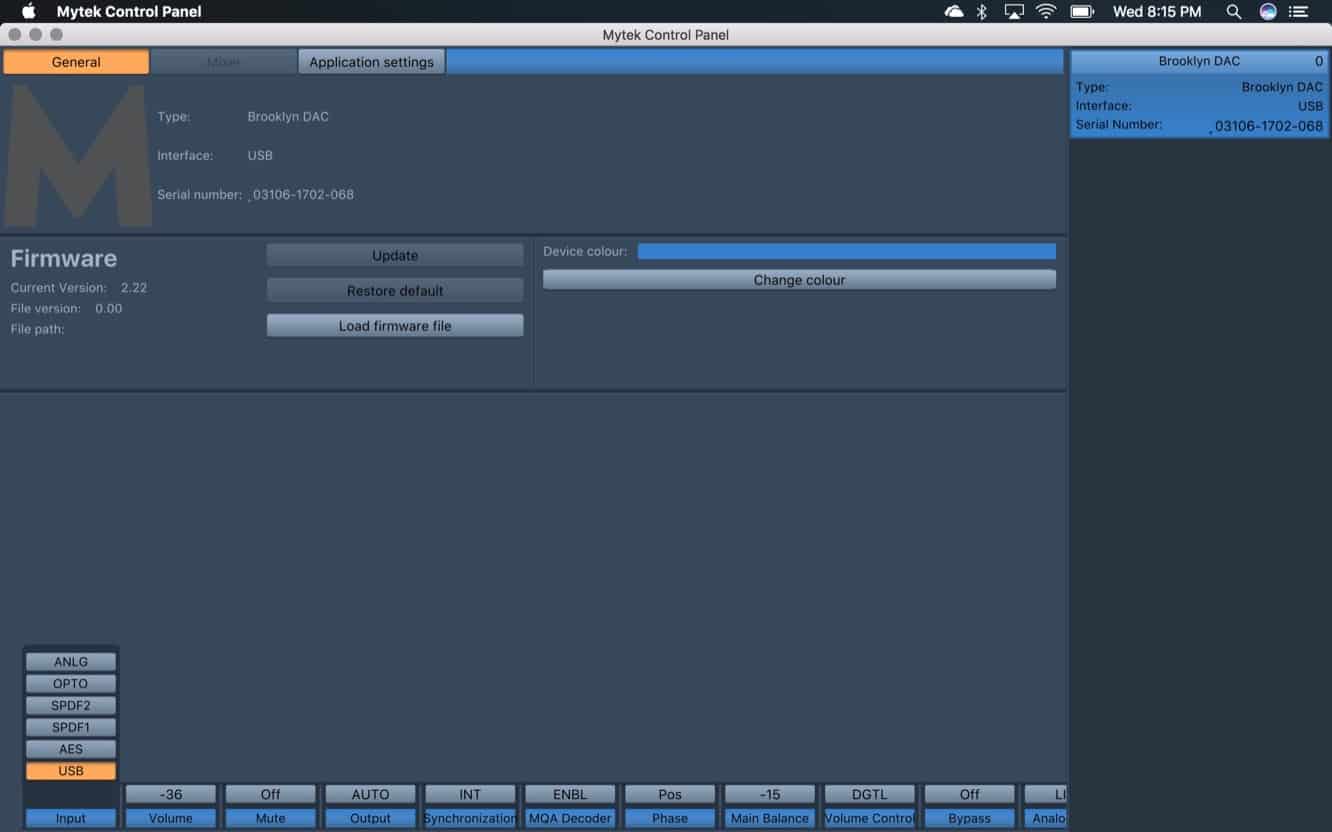Toggle MQA Decoder ENBL setting
The width and height of the screenshot is (1332, 832).
point(570,794)
